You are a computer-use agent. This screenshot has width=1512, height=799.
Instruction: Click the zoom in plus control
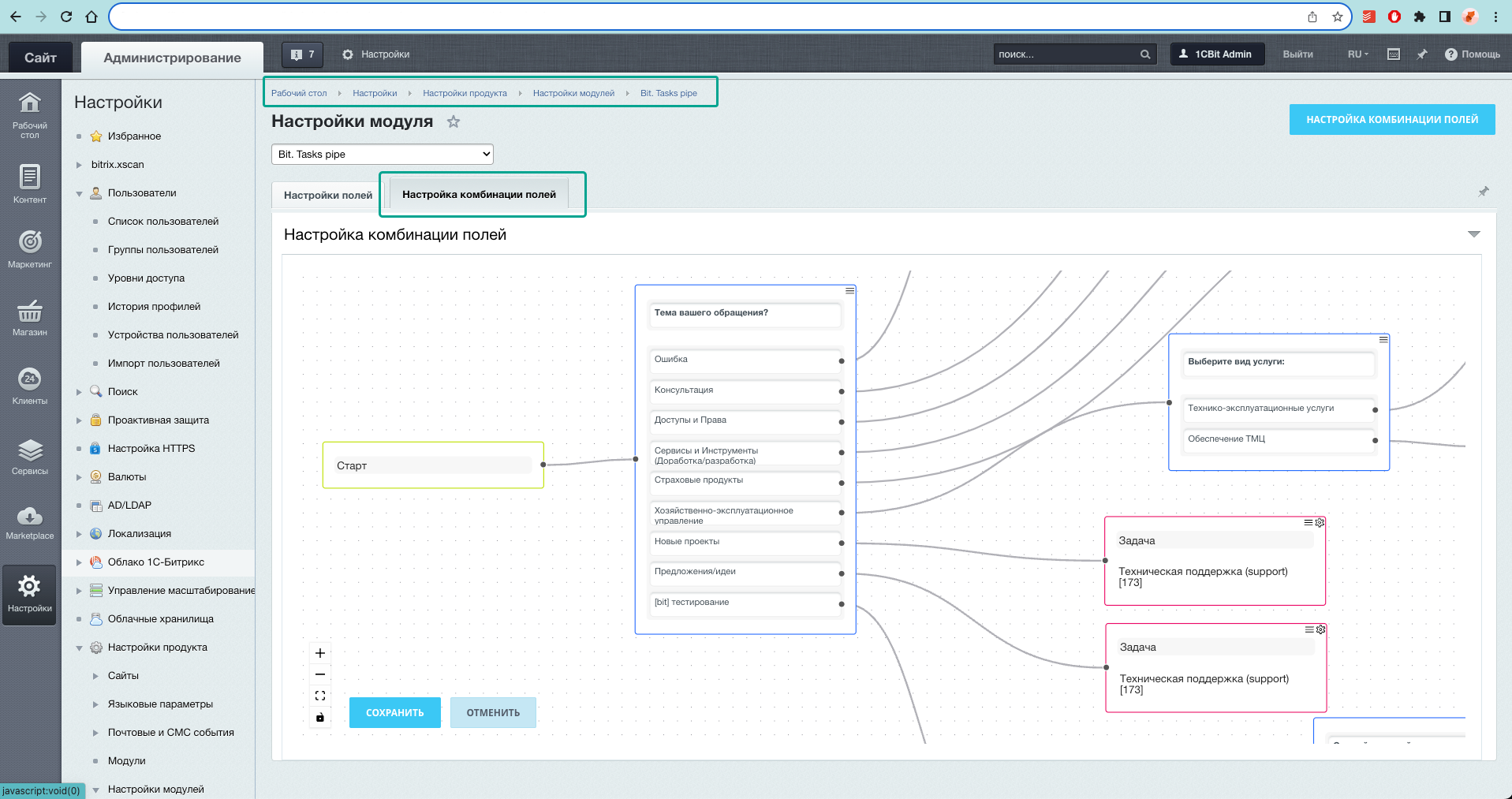[320, 653]
